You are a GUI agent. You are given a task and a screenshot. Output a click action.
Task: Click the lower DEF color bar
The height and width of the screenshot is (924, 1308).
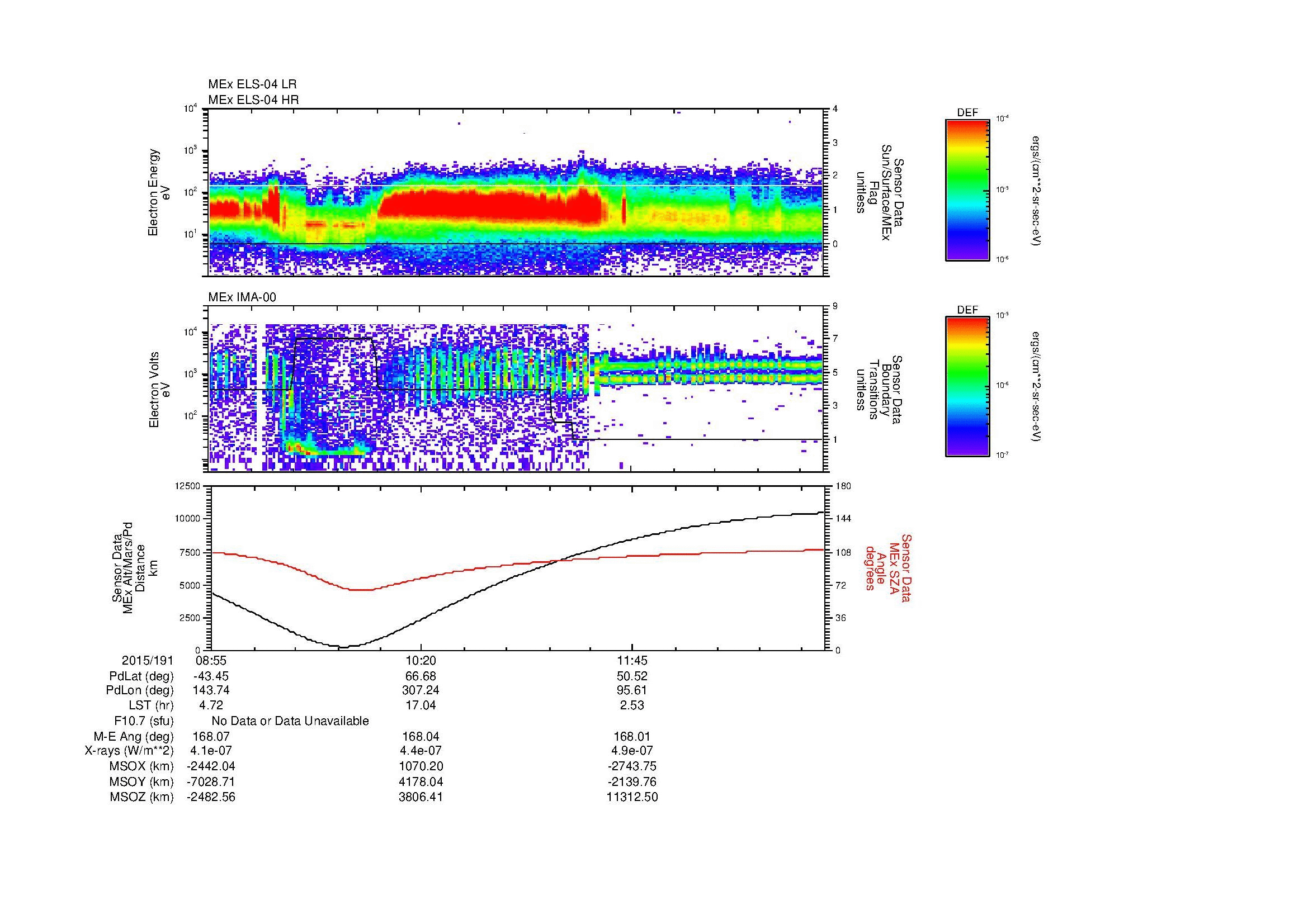point(967,387)
